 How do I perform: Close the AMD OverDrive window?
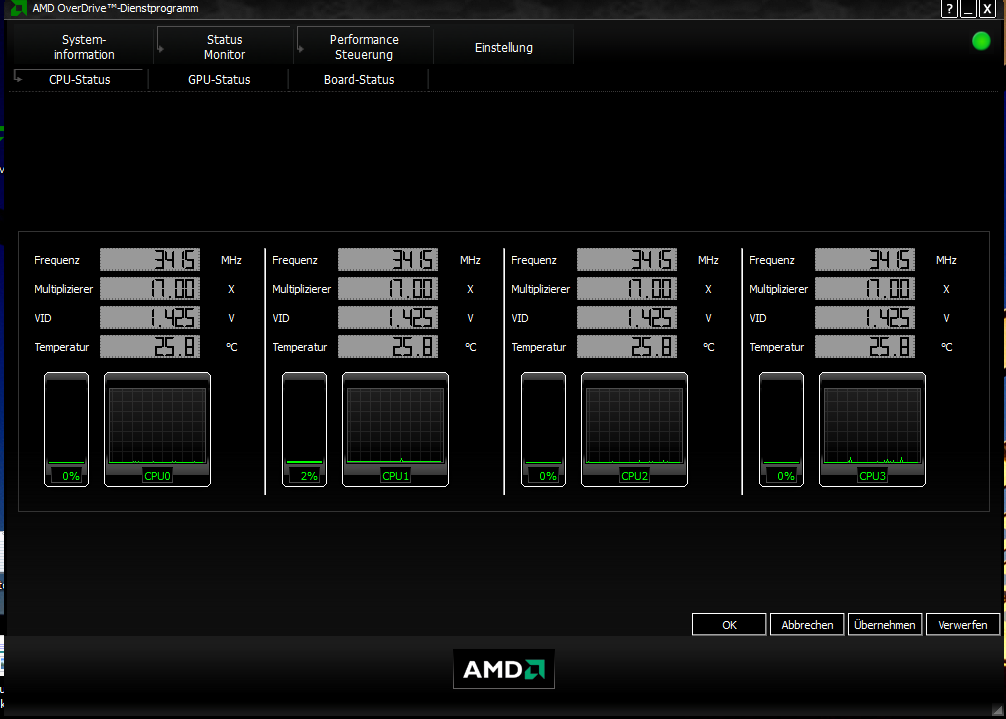(x=987, y=8)
